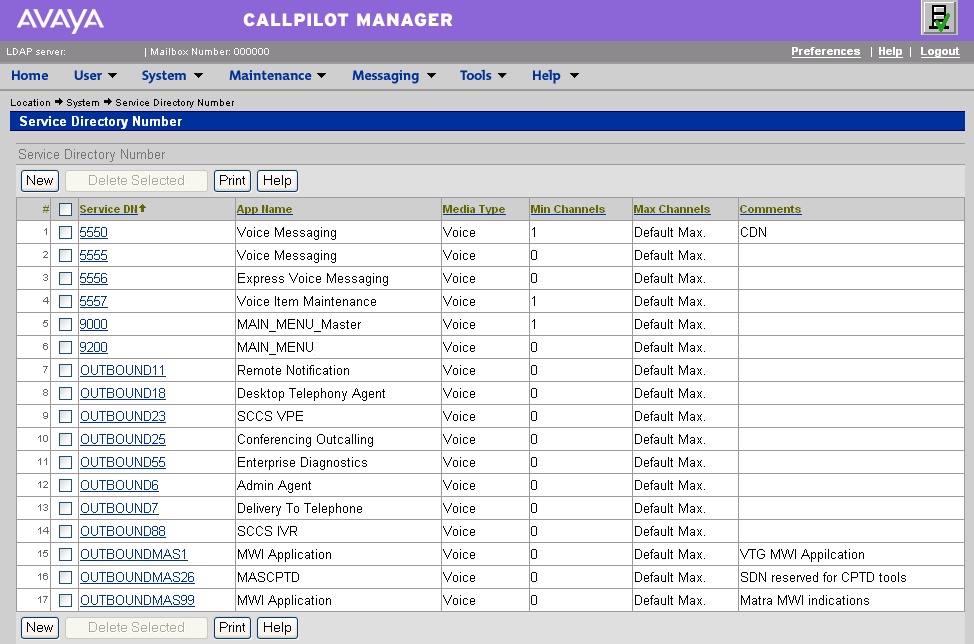This screenshot has width=974, height=644.
Task: Open the OUTBOUND25 service DN
Action: [123, 440]
